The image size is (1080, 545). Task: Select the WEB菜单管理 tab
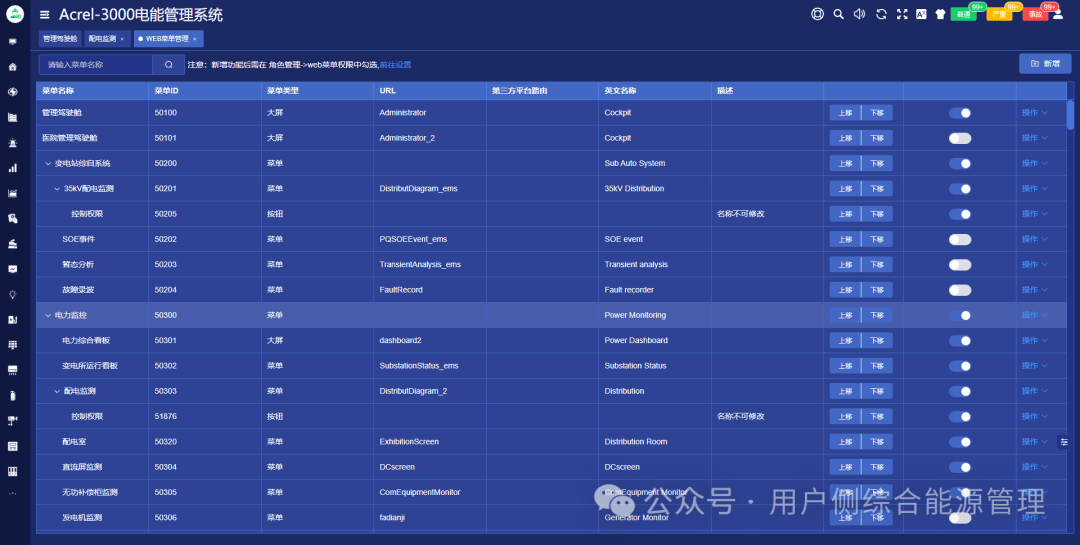pyautogui.click(x=167, y=39)
